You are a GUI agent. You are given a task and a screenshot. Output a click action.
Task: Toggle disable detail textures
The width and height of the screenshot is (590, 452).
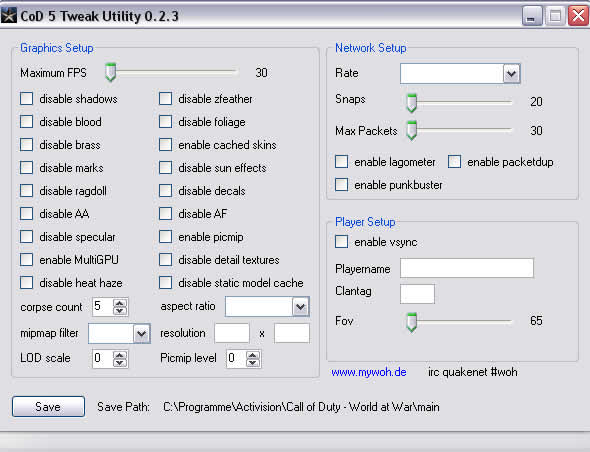click(x=166, y=259)
